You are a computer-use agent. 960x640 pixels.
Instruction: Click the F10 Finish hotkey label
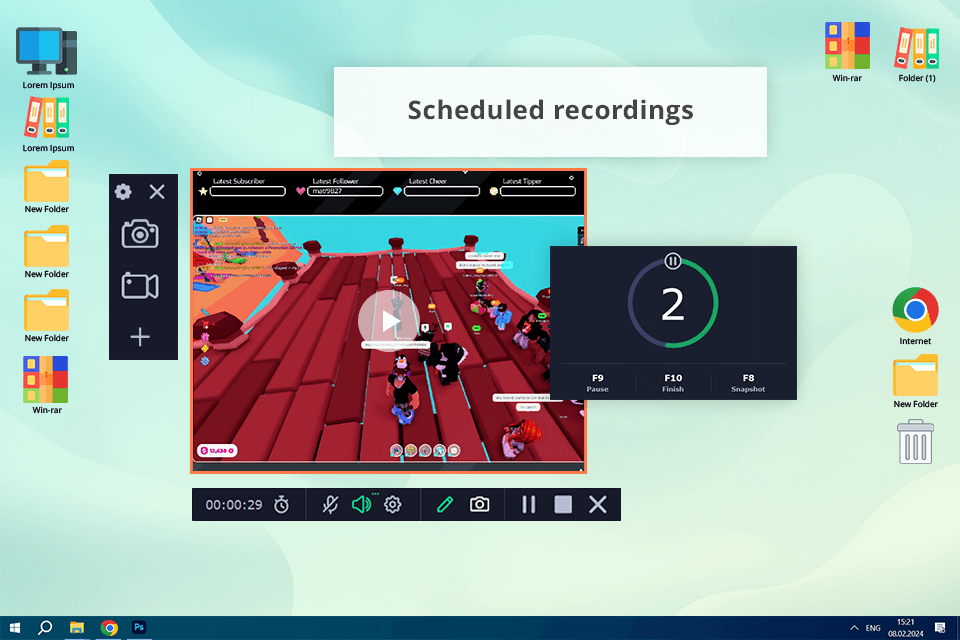(x=673, y=383)
